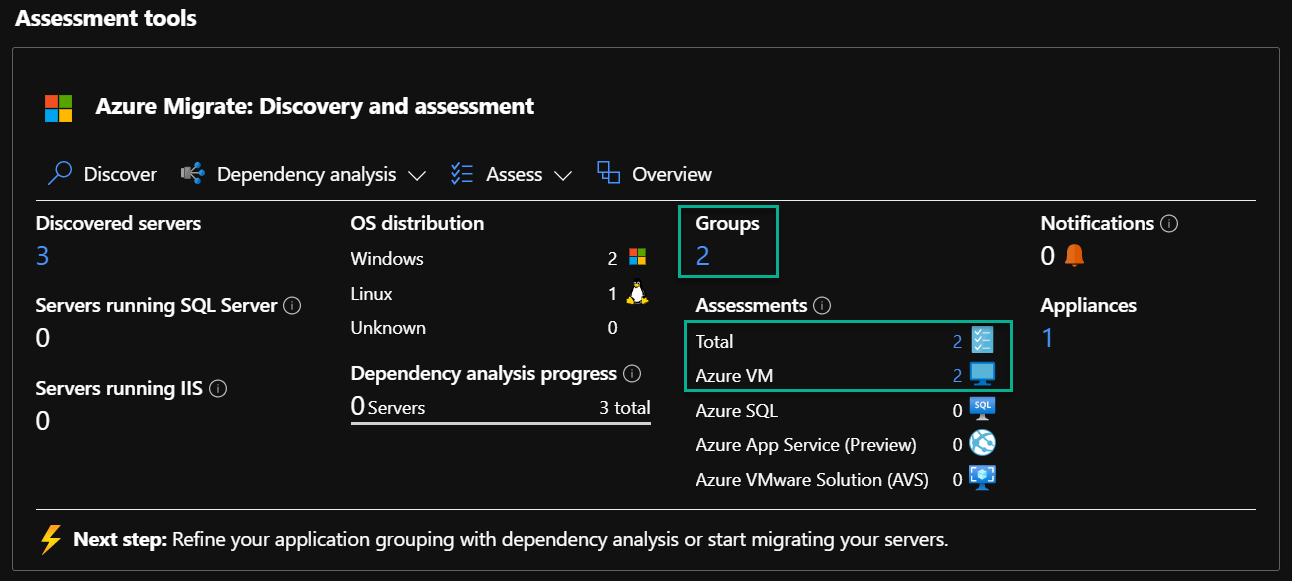
Task: Click the Azure App Service (Preview) count 0
Action: click(x=957, y=445)
